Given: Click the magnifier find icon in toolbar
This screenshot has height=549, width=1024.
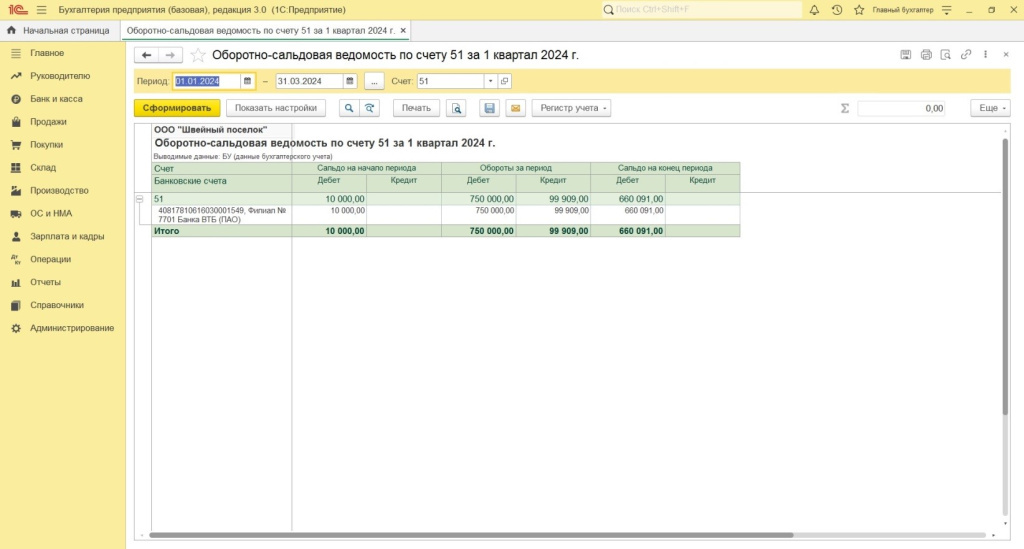Looking at the screenshot, I should pos(349,108).
